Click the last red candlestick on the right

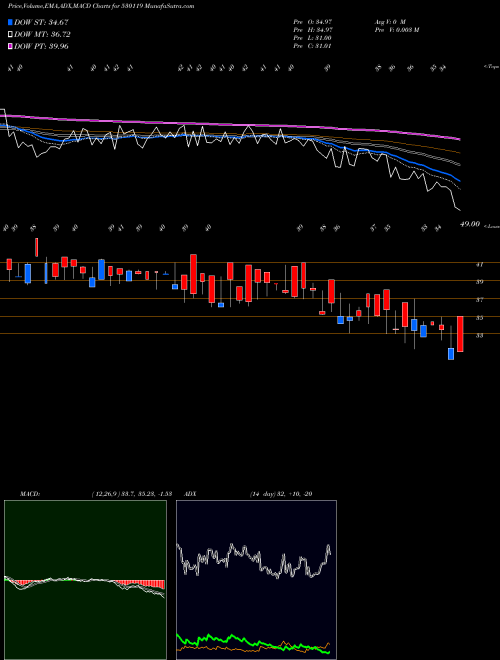(x=460, y=334)
